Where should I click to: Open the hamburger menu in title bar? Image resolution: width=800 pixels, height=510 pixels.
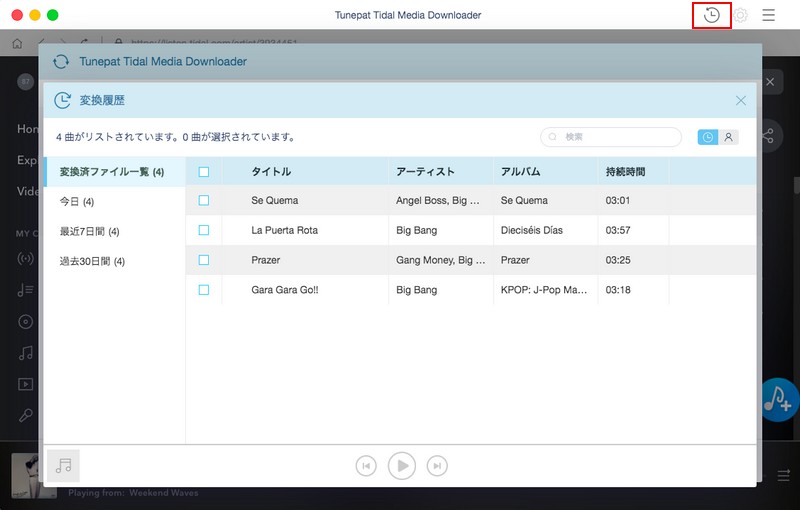(768, 15)
